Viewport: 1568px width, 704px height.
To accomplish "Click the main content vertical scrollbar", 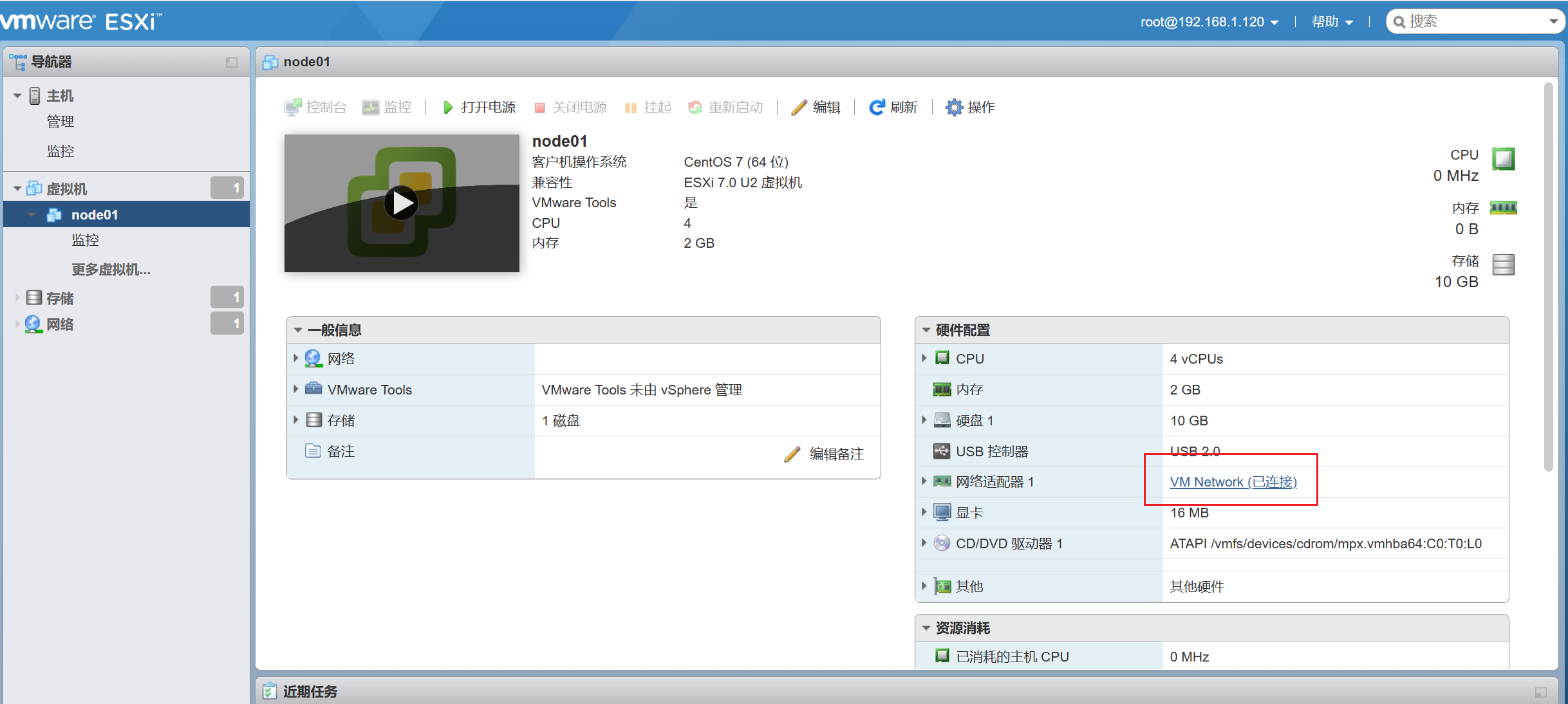I will [1549, 277].
